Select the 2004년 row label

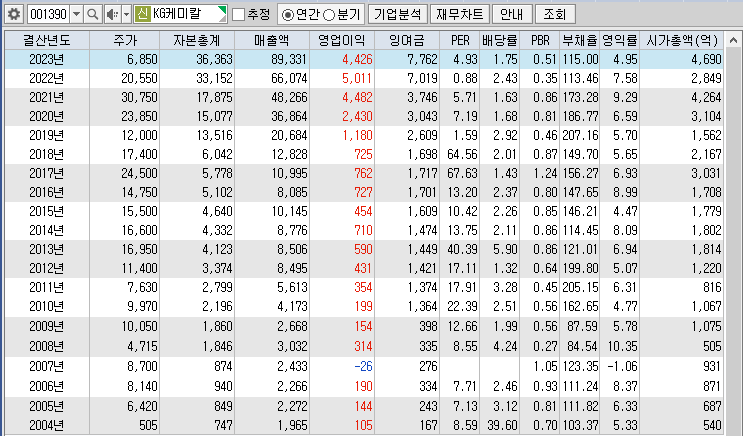point(46,425)
